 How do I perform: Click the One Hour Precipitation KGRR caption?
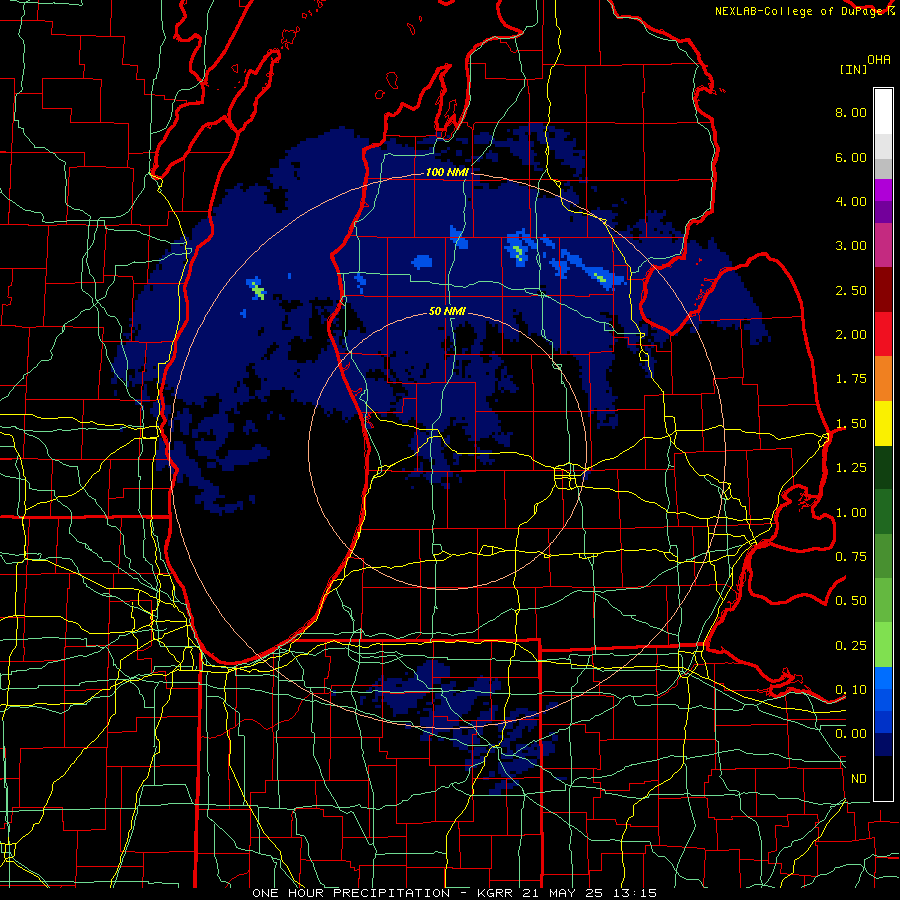point(454,893)
